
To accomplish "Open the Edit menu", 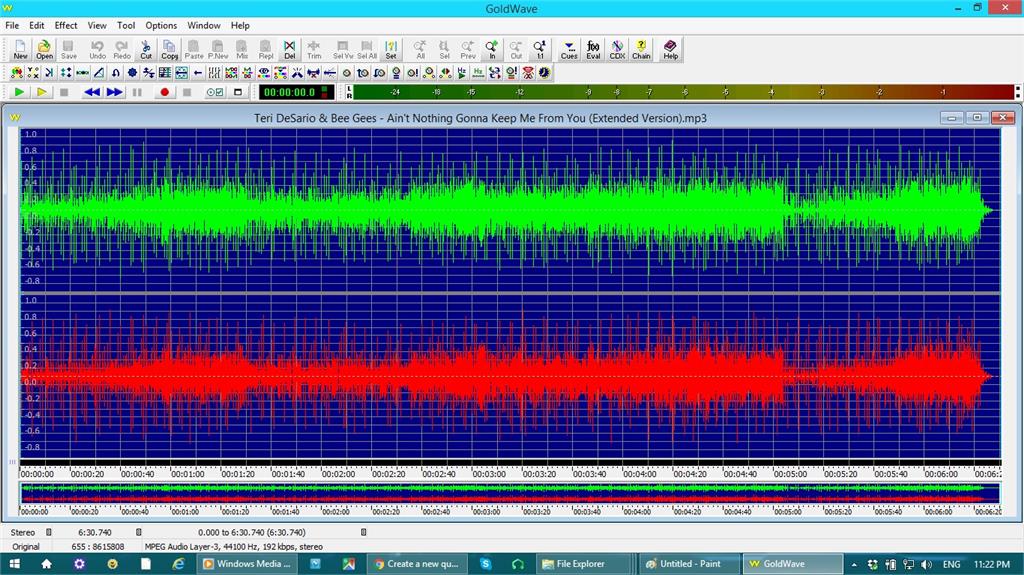I will click(37, 25).
